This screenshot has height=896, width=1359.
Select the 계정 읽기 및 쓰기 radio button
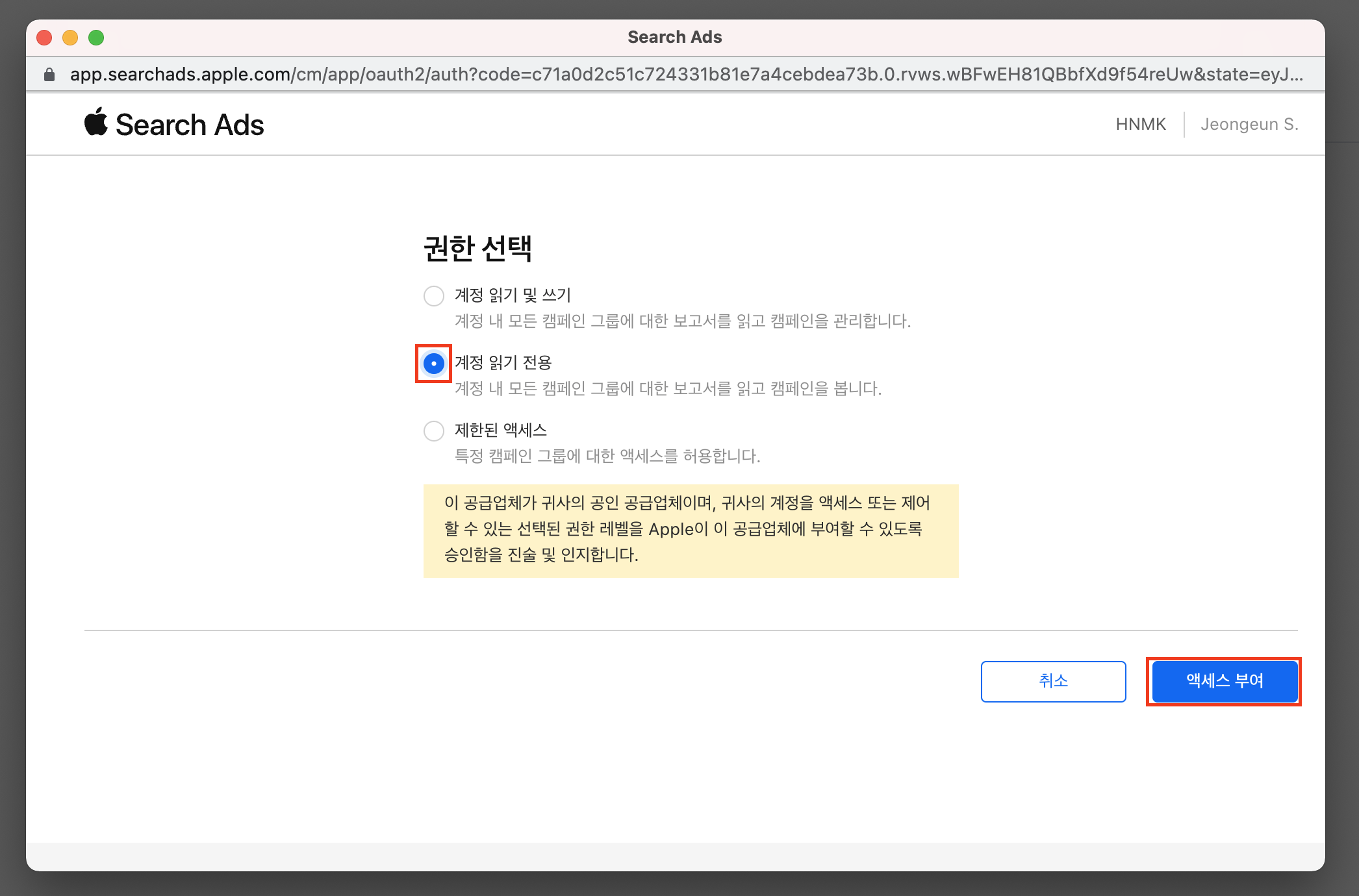pyautogui.click(x=434, y=296)
